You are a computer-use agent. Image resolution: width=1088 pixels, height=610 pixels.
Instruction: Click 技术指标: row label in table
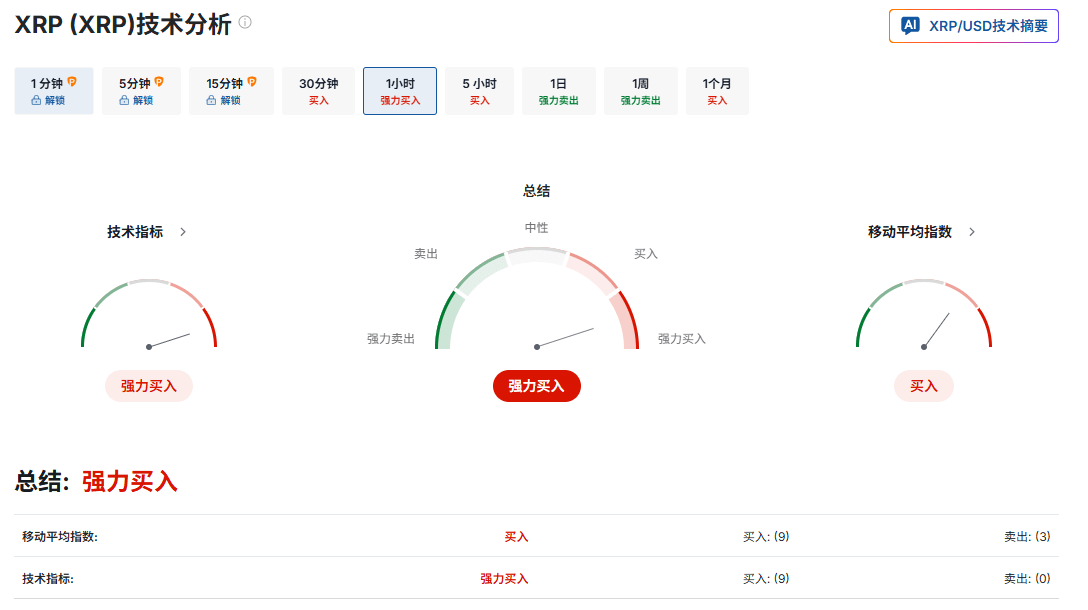[x=48, y=579]
